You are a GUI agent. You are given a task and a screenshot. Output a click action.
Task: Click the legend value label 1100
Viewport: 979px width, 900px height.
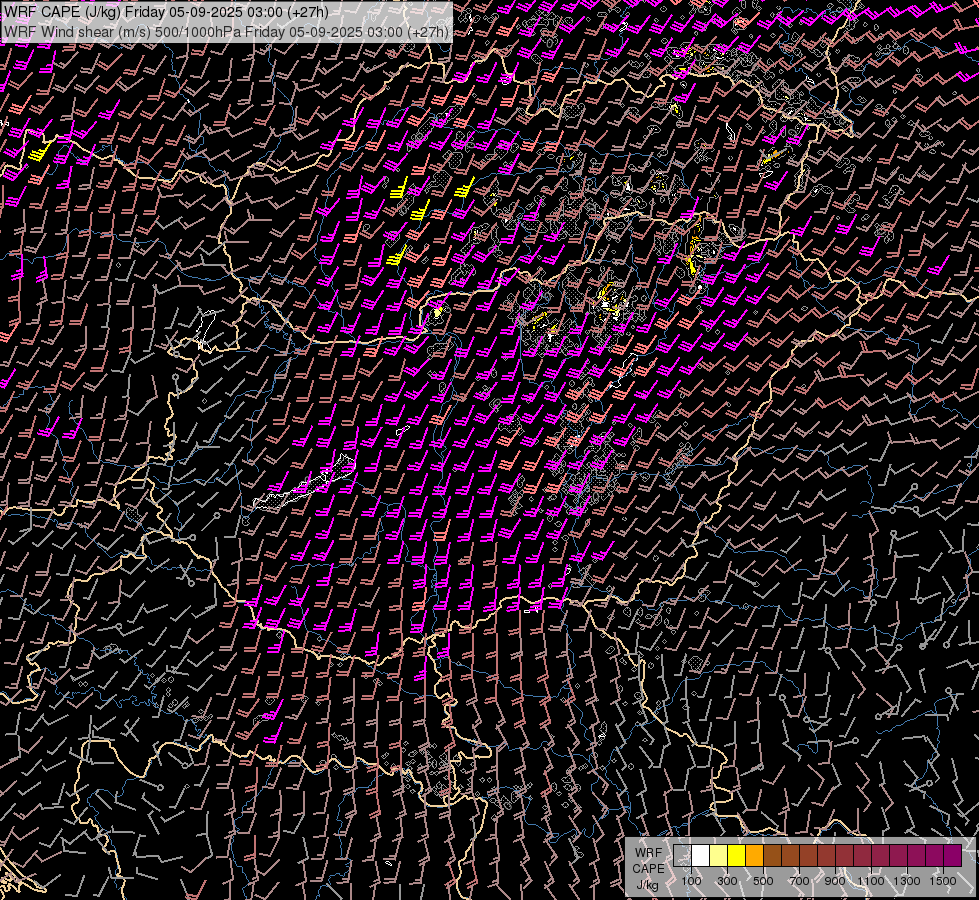pos(870,881)
